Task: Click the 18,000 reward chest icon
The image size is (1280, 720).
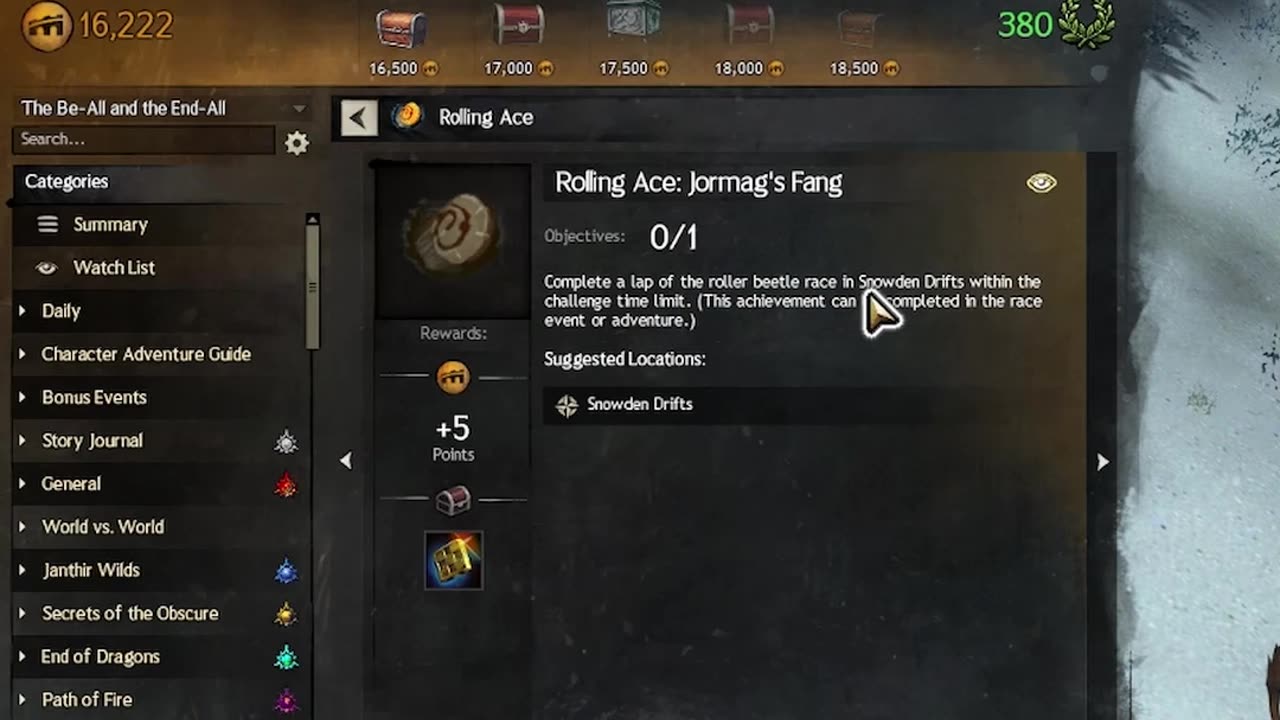Action: (x=749, y=27)
